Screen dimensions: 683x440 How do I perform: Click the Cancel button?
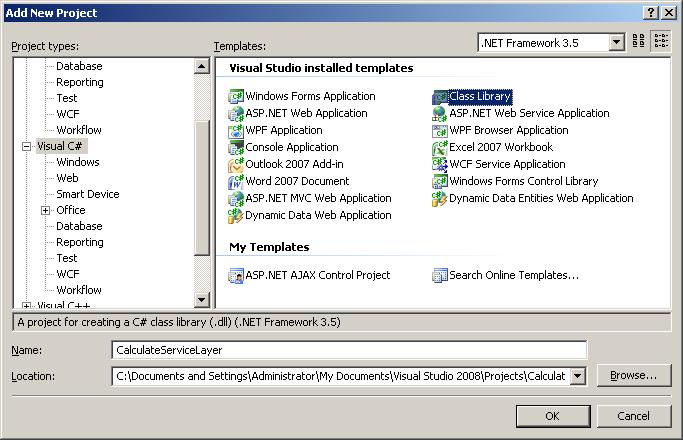tap(633, 416)
